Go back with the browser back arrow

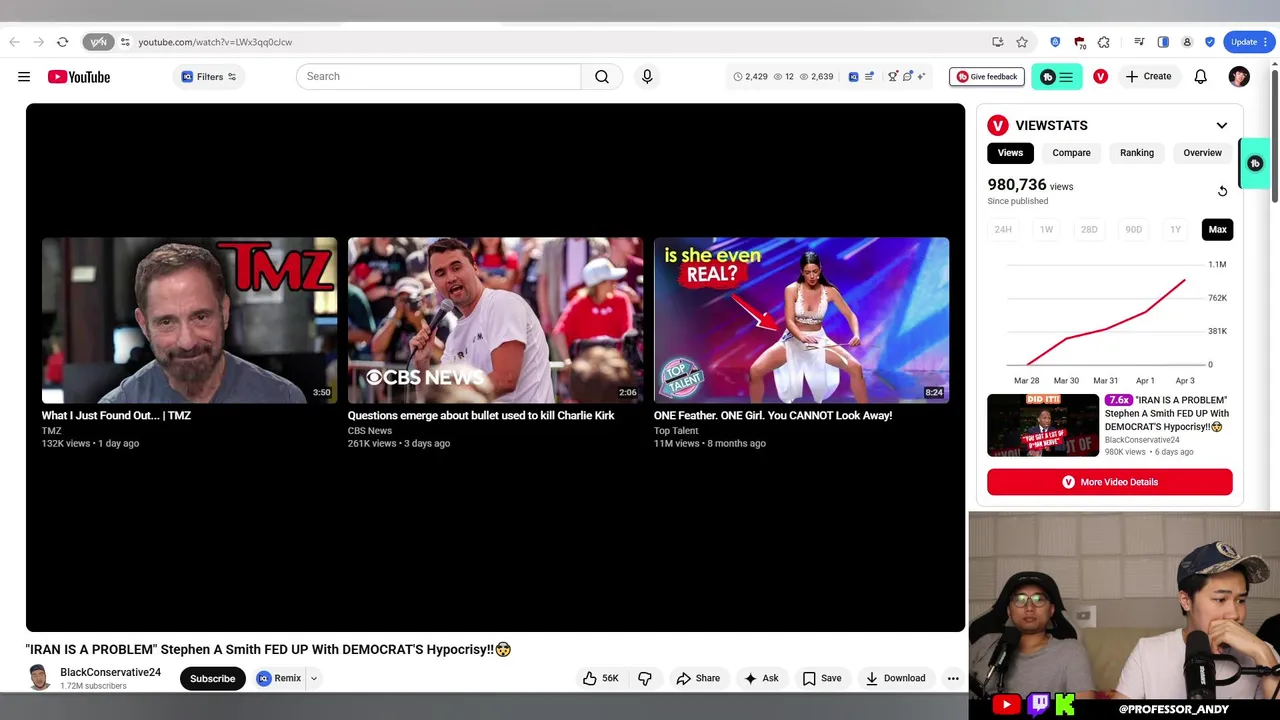pyautogui.click(x=14, y=42)
